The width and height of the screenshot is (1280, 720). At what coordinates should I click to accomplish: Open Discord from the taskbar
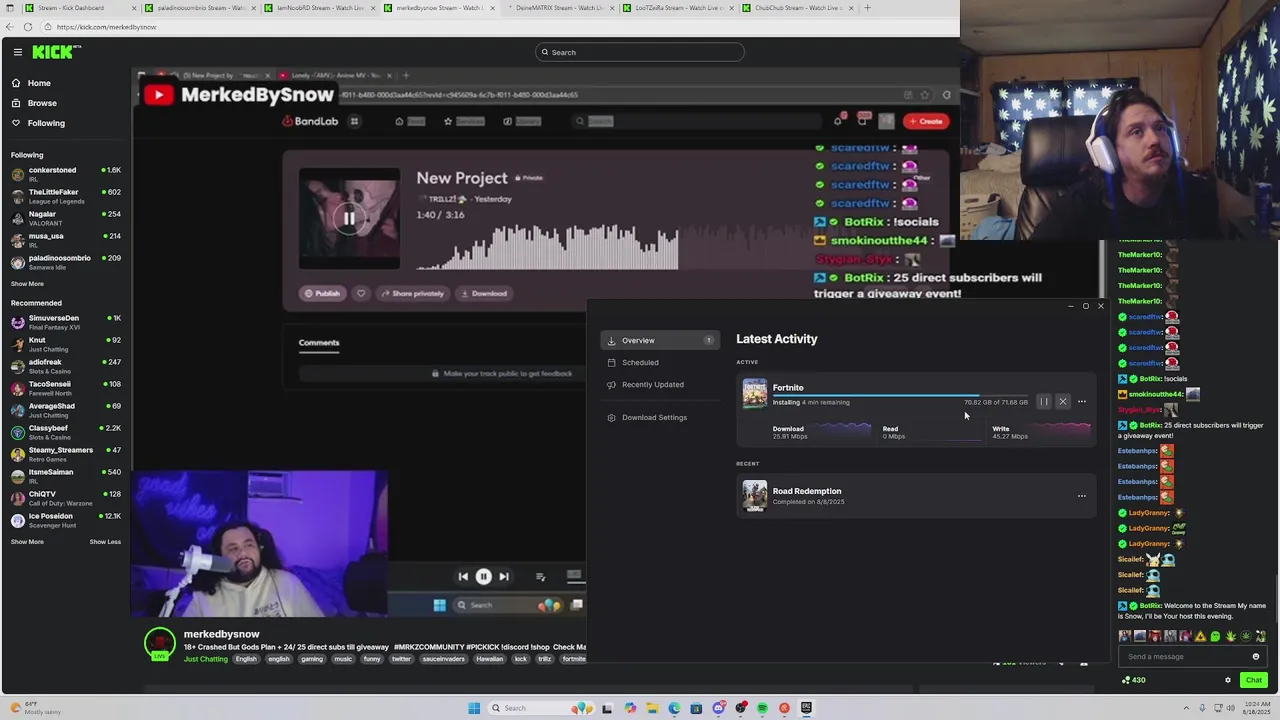[x=718, y=708]
